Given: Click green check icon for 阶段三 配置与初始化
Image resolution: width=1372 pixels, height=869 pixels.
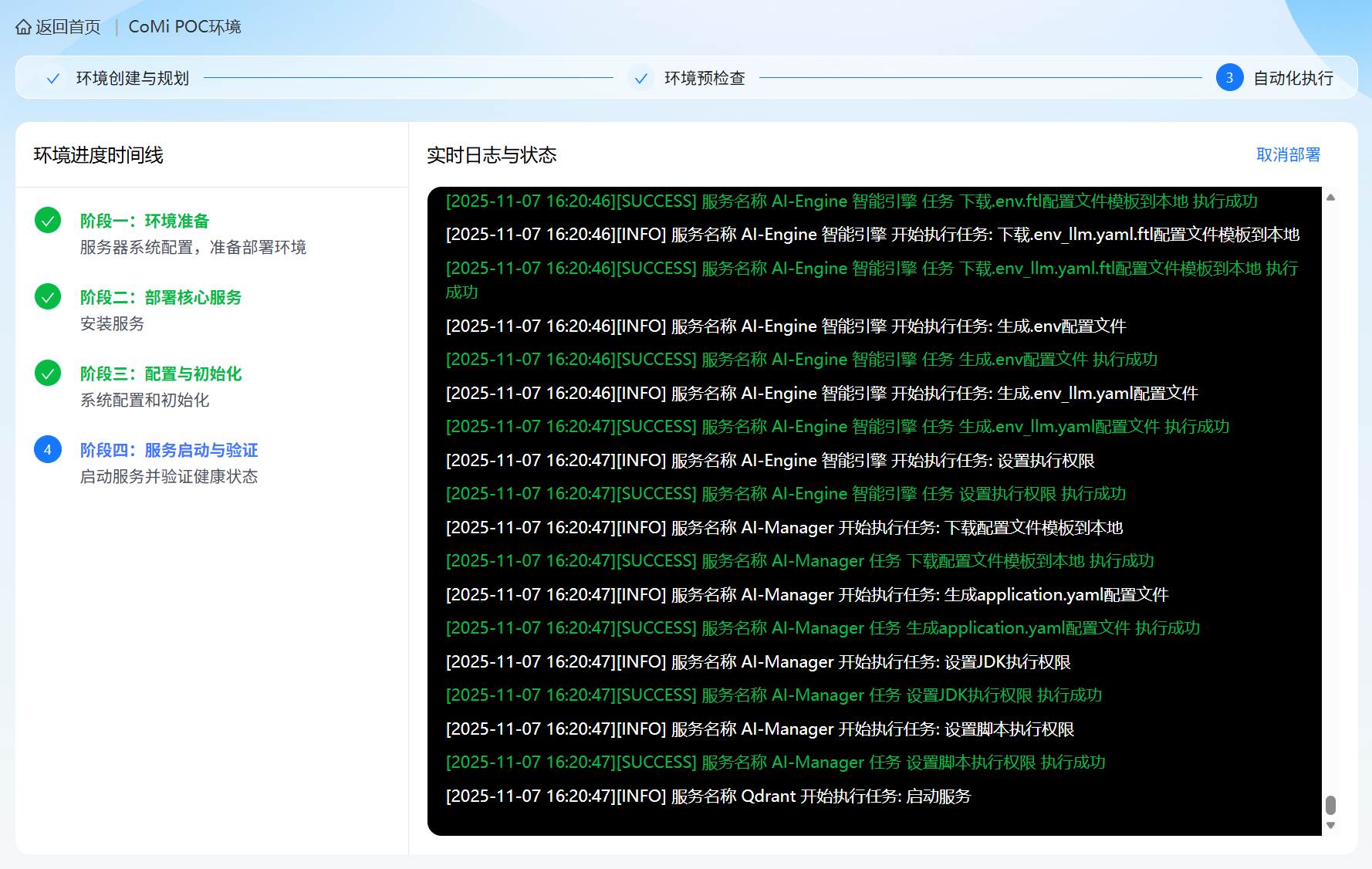Looking at the screenshot, I should 48,374.
